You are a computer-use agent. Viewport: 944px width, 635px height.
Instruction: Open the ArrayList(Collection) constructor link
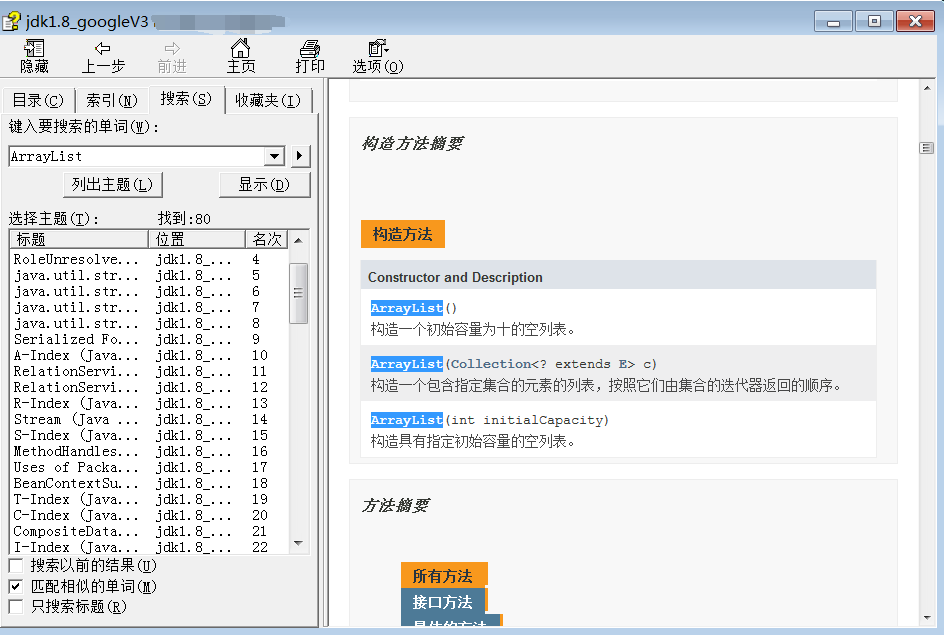(407, 364)
